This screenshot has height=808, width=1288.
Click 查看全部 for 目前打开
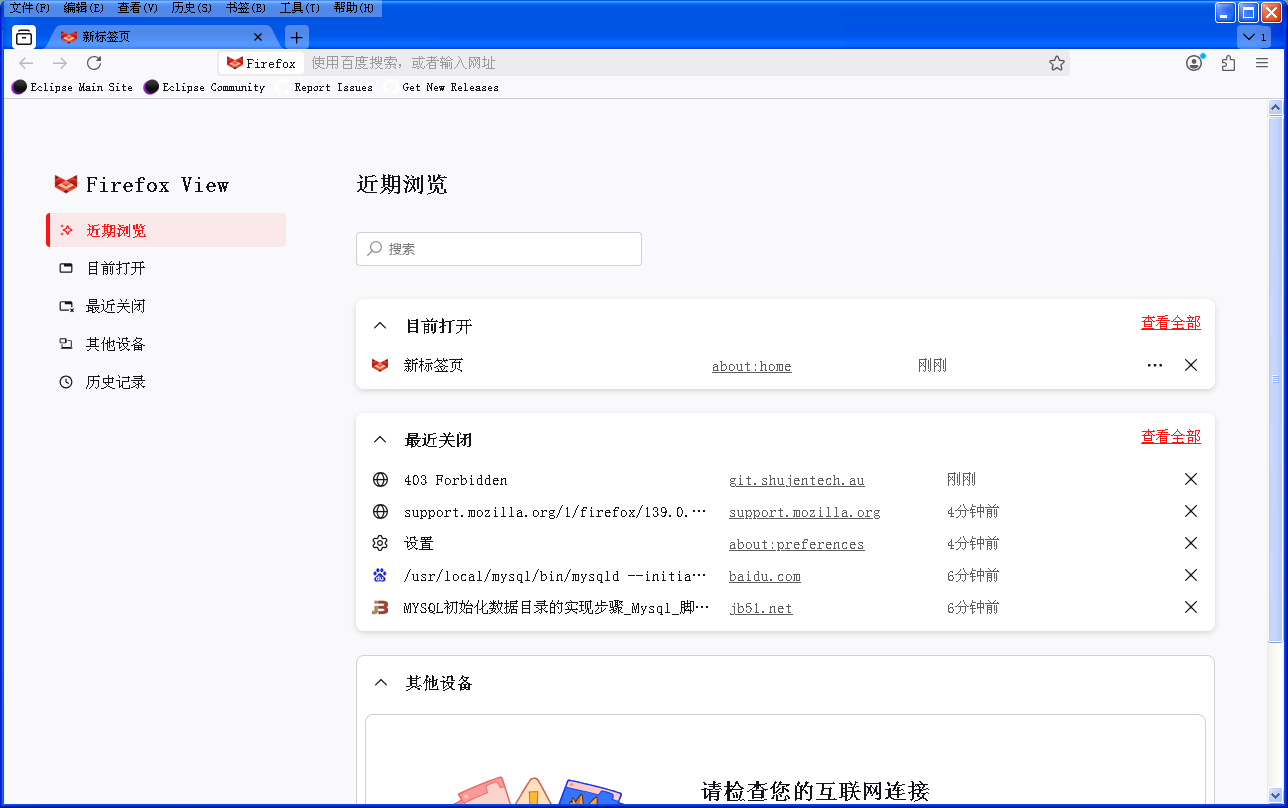pyautogui.click(x=1171, y=323)
